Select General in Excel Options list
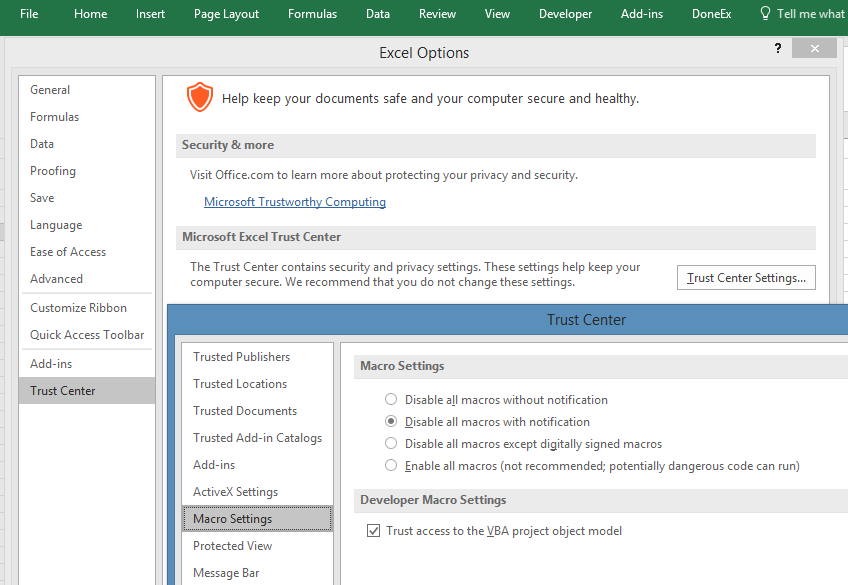 87,90
